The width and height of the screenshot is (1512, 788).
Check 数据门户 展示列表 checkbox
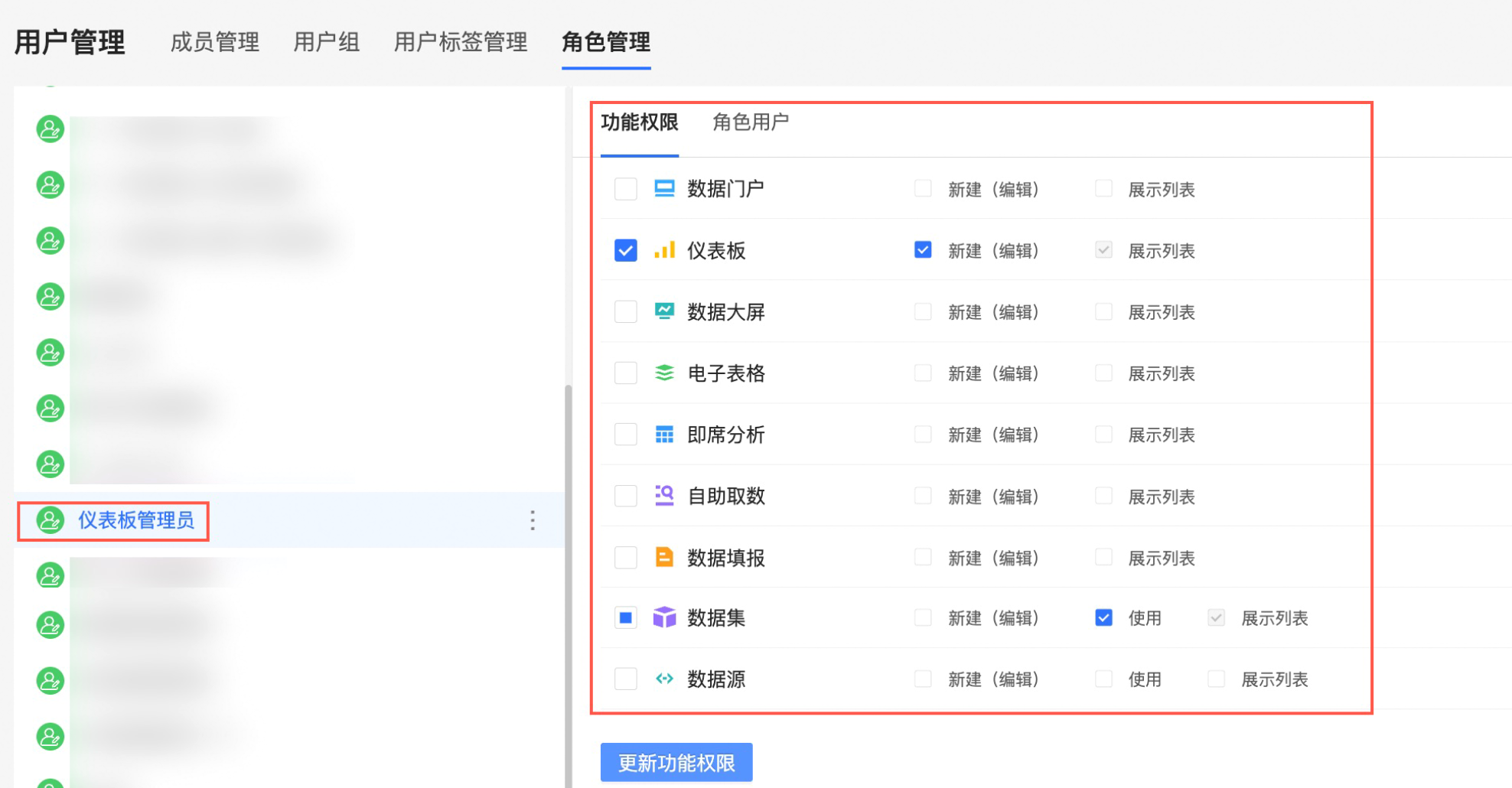(x=1103, y=188)
